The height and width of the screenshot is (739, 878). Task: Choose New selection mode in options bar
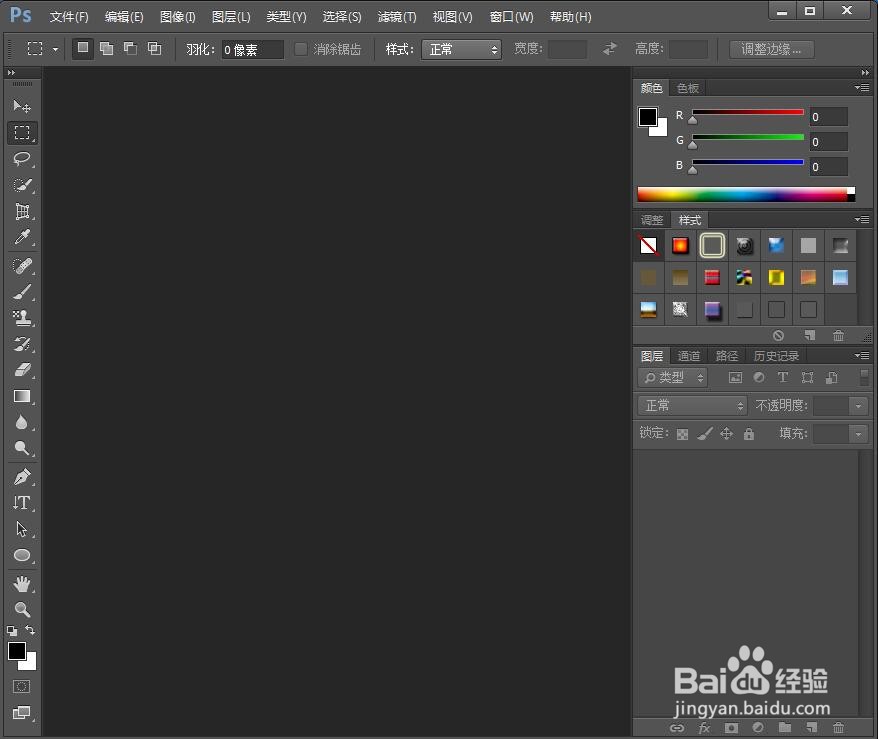[82, 49]
